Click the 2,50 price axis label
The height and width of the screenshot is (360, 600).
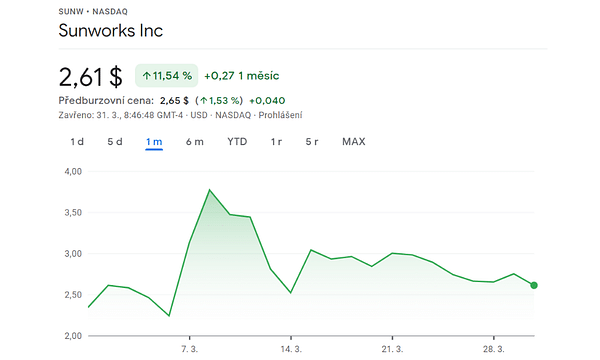click(x=73, y=295)
